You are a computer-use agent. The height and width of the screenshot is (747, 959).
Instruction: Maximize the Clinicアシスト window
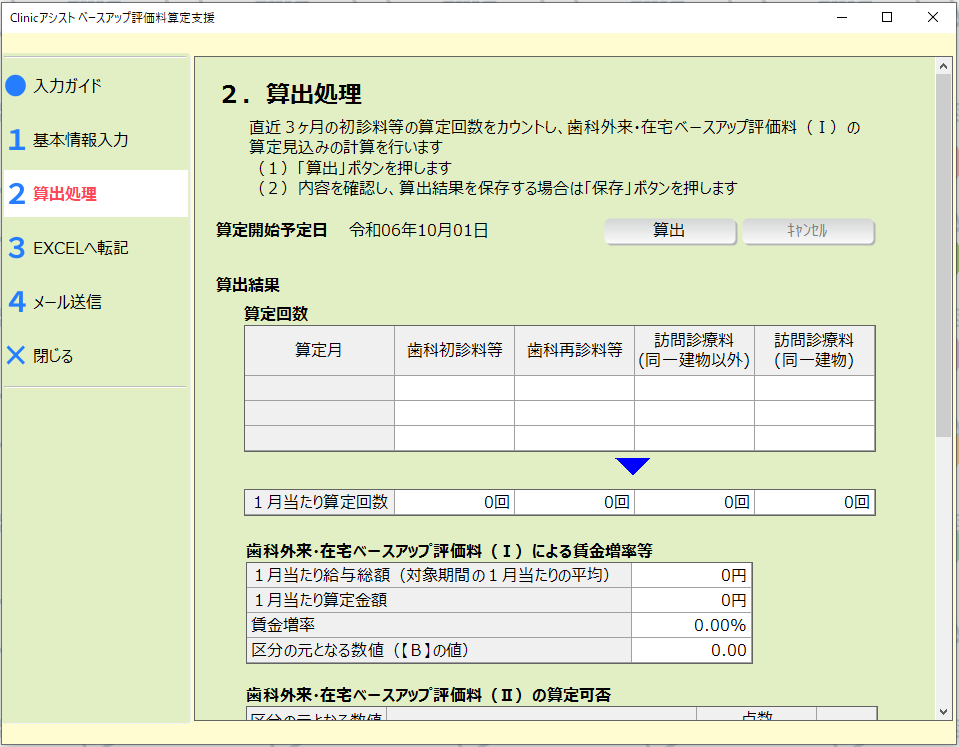click(x=887, y=17)
